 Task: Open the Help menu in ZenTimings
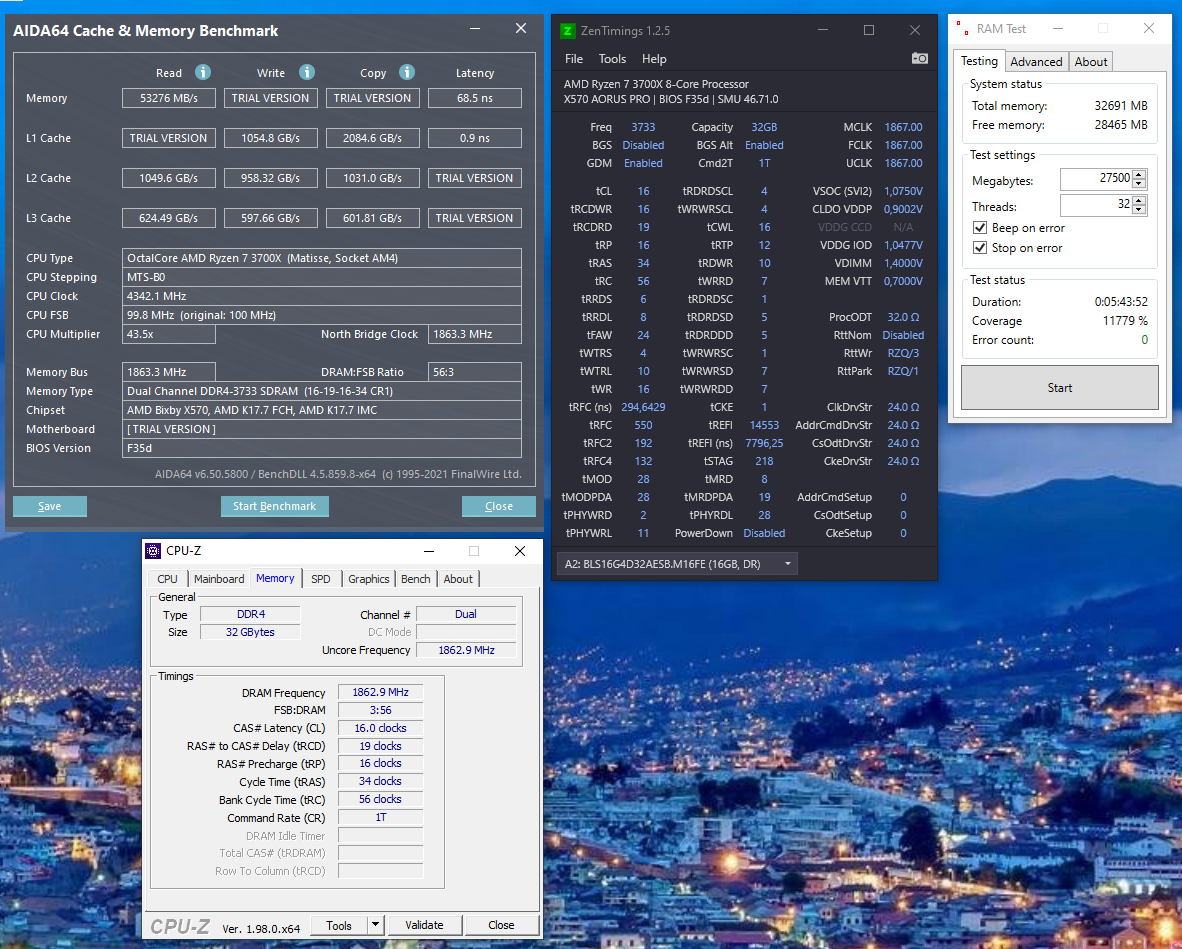tap(654, 59)
